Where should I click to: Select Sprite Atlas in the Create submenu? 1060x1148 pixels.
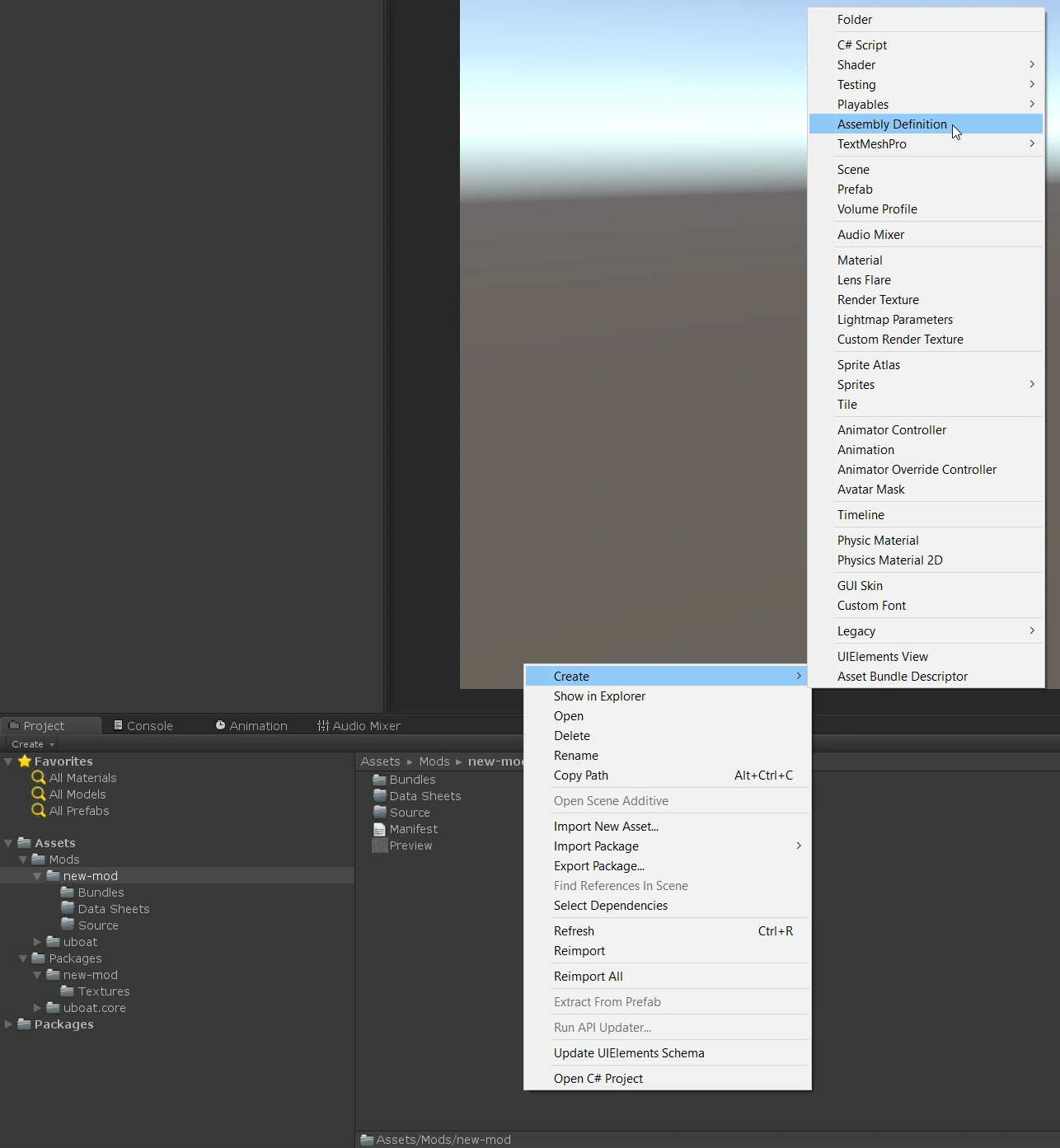tap(926, 365)
